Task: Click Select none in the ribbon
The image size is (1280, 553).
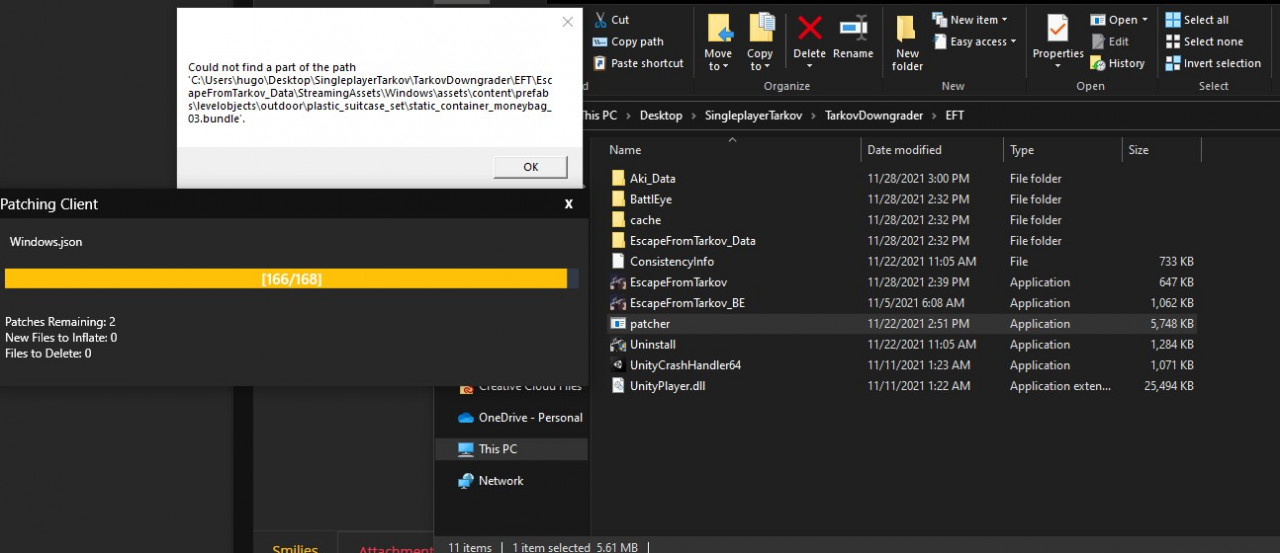Action: (1204, 42)
